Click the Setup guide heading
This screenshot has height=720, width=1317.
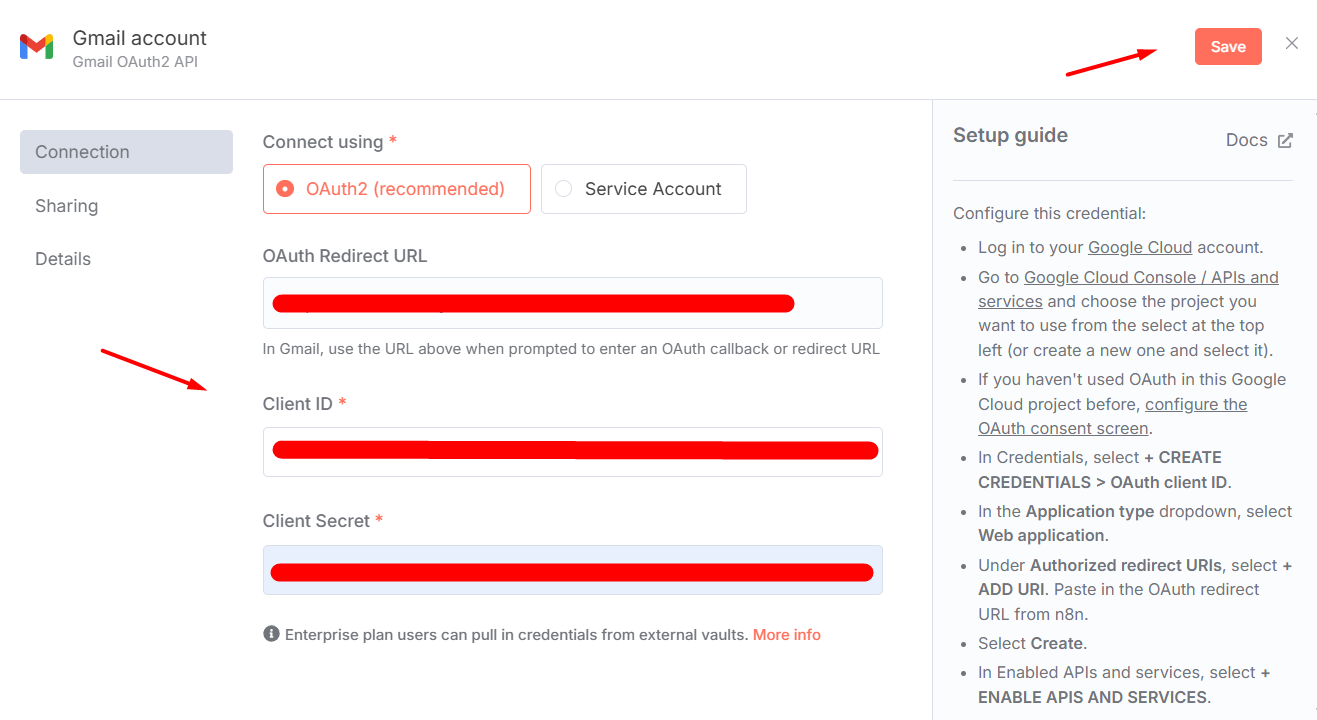[x=1010, y=135]
